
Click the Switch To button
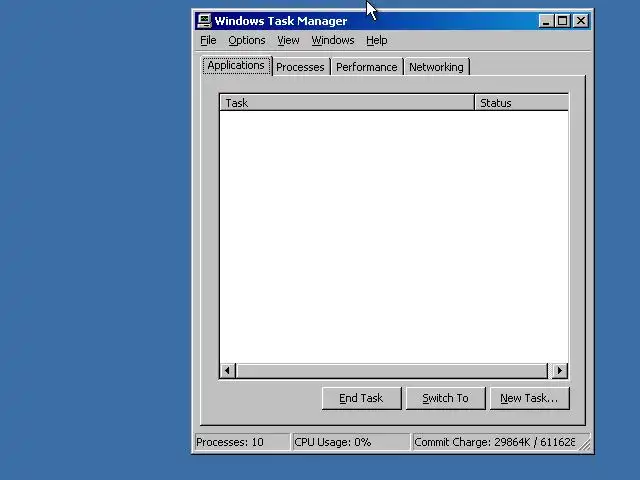click(x=445, y=398)
